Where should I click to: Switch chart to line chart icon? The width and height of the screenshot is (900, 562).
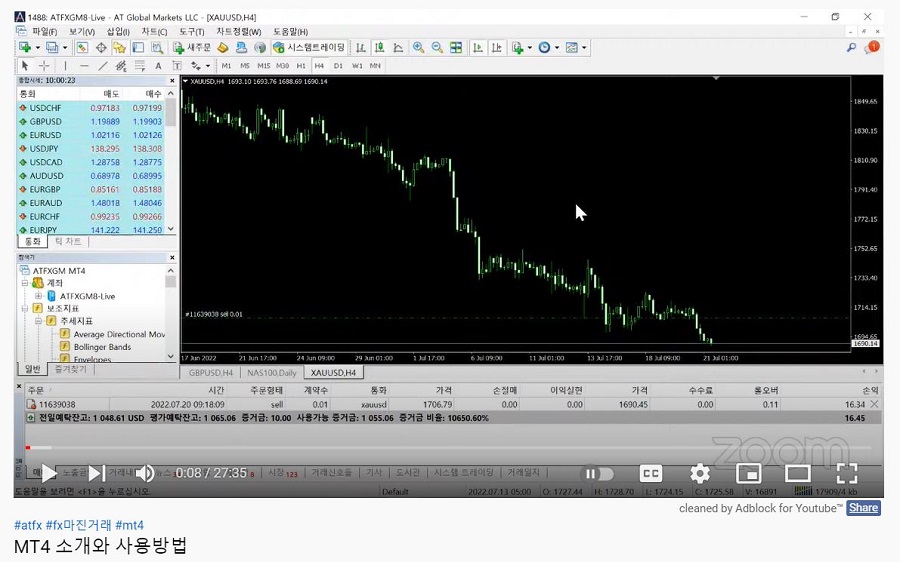pyautogui.click(x=398, y=48)
